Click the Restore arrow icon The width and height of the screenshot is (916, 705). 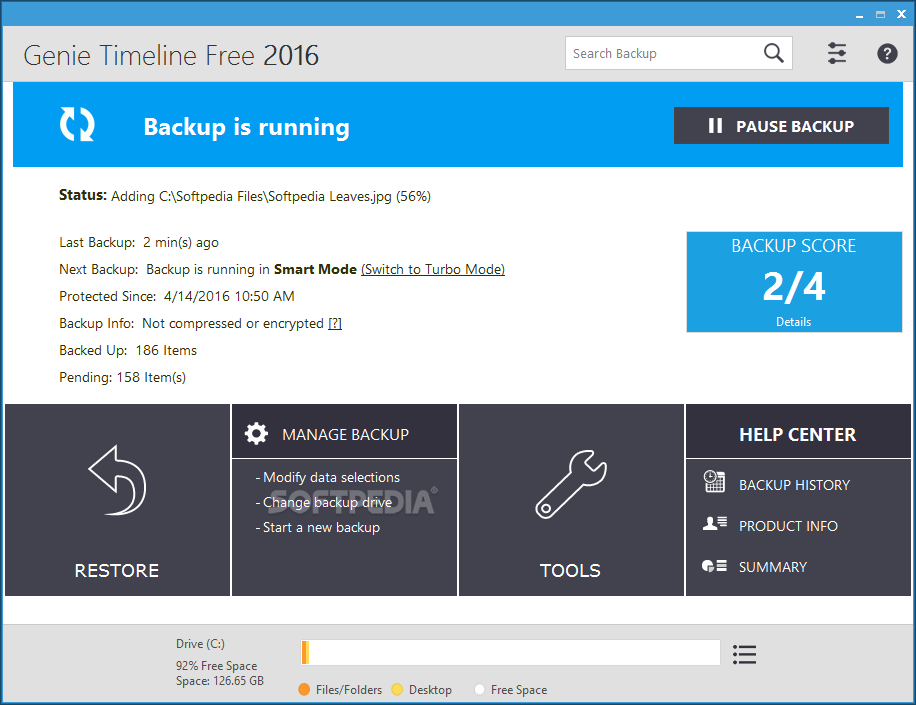[117, 480]
